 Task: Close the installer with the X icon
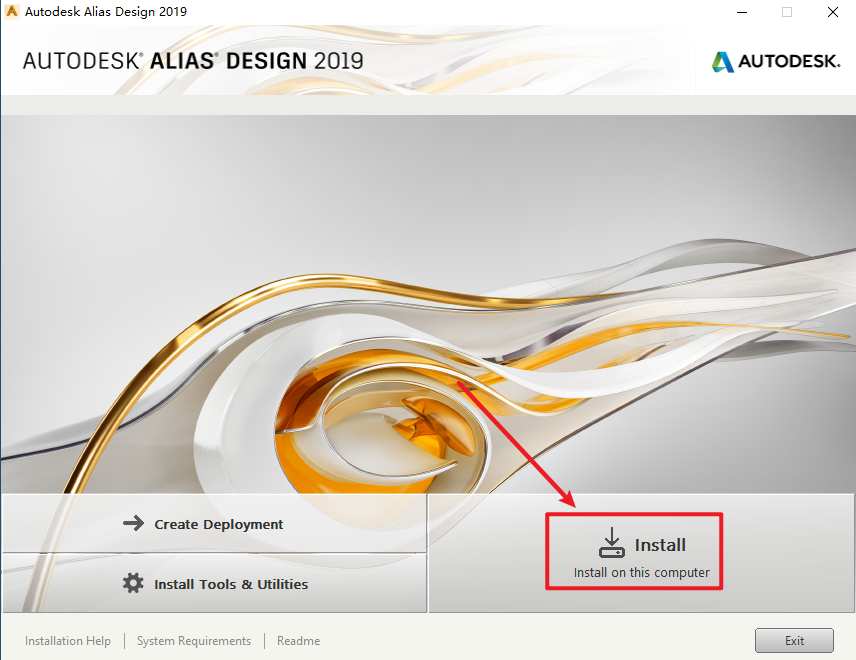coord(832,12)
